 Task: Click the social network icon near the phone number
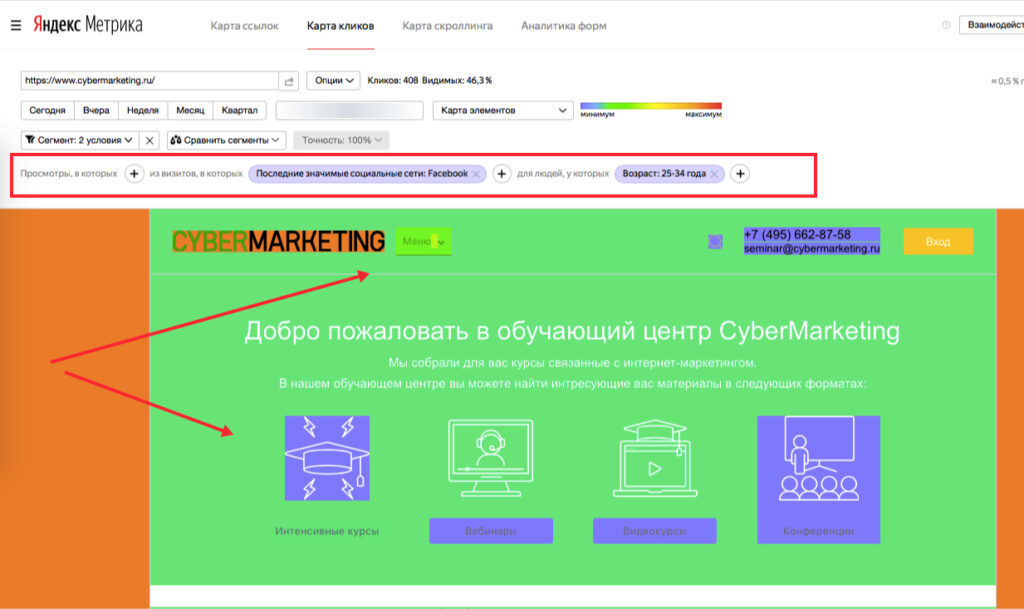(x=713, y=240)
